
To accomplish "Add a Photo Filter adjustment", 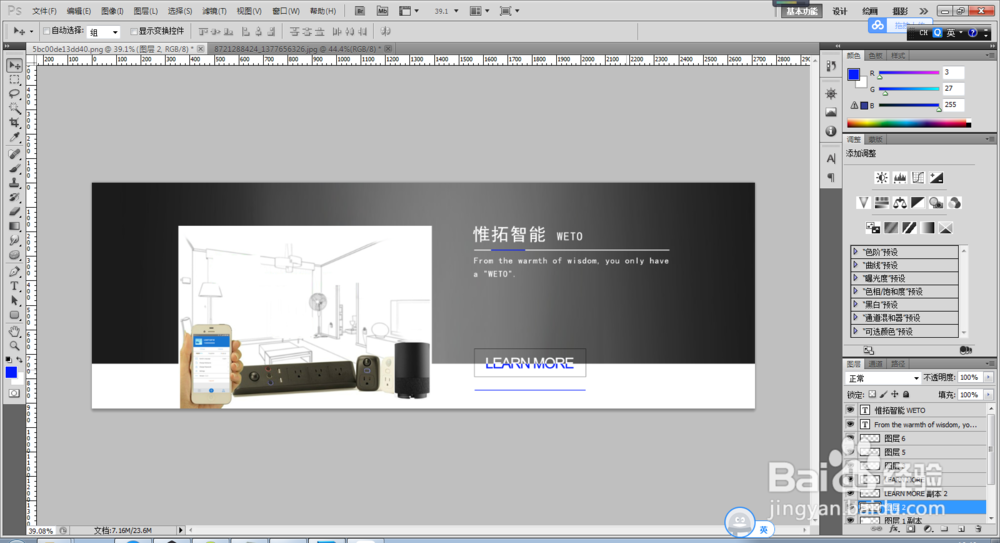I will point(936,202).
